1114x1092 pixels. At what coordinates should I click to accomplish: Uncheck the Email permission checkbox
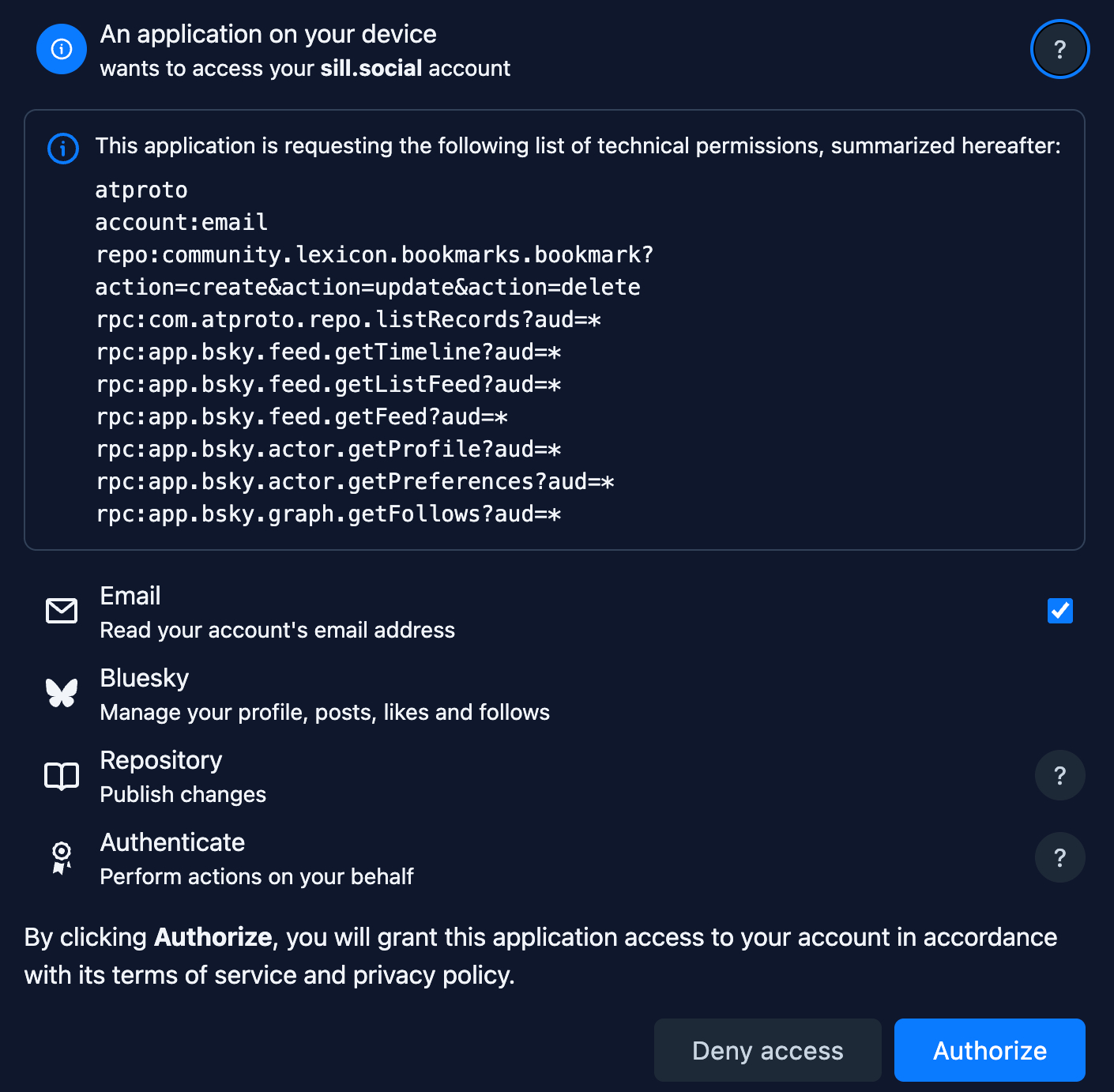[1059, 611]
